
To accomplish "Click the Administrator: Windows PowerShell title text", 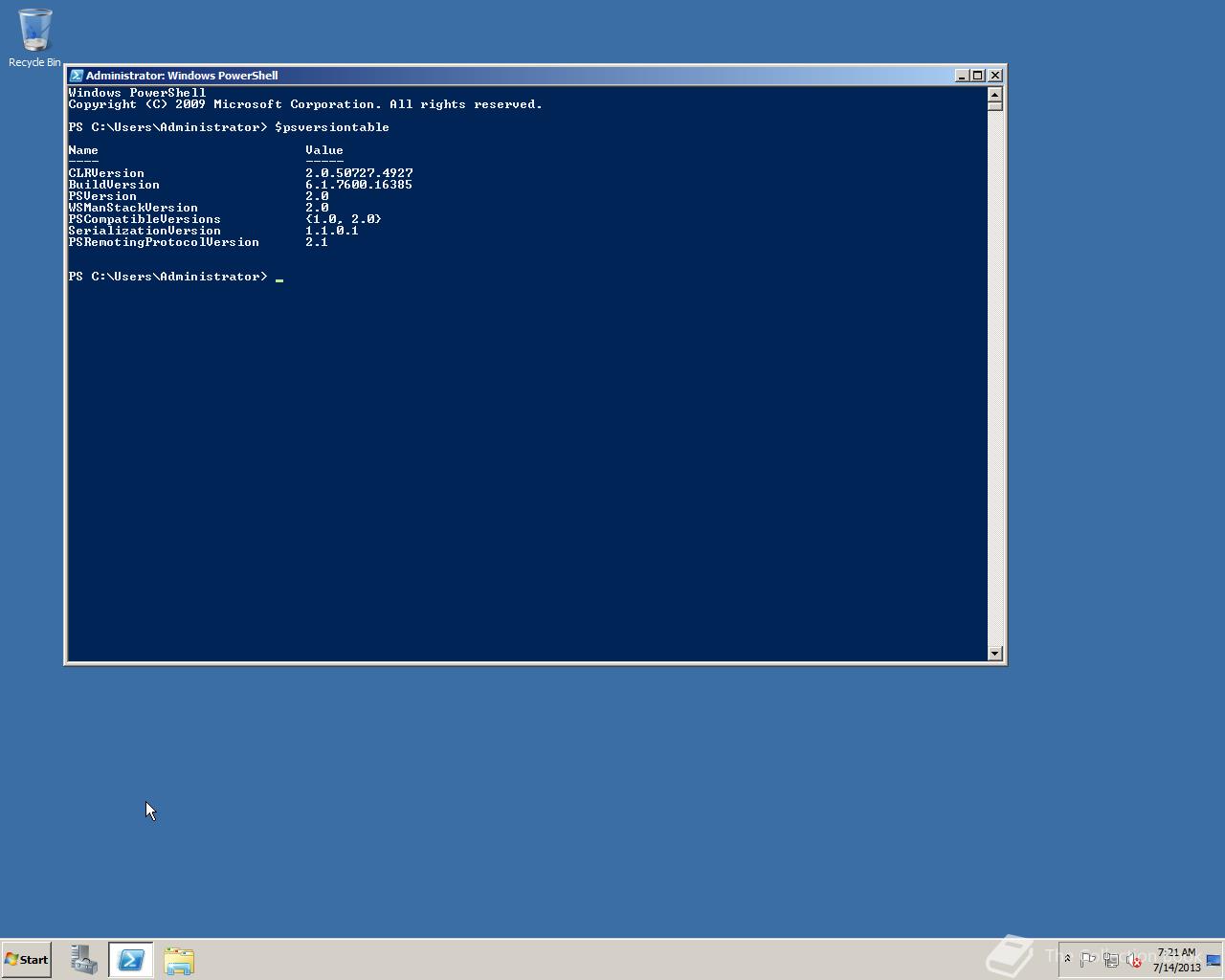I will click(x=182, y=76).
